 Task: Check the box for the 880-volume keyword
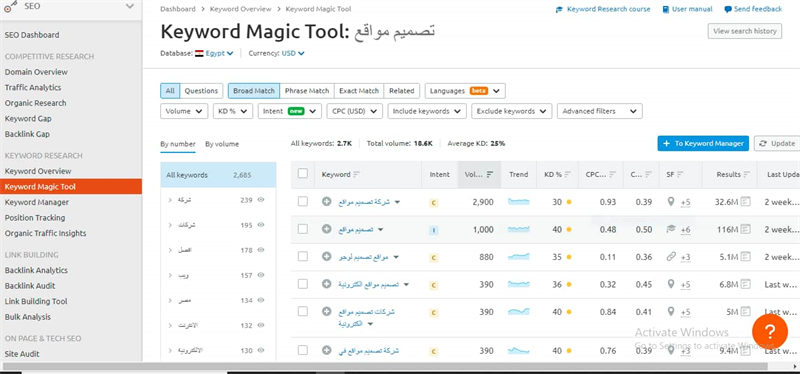(303, 257)
